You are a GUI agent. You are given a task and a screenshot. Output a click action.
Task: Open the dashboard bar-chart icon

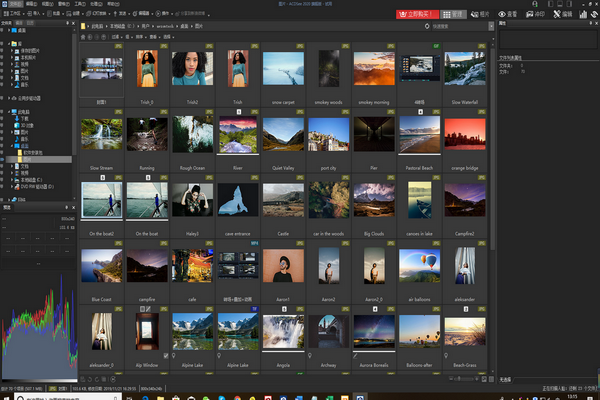(583, 15)
